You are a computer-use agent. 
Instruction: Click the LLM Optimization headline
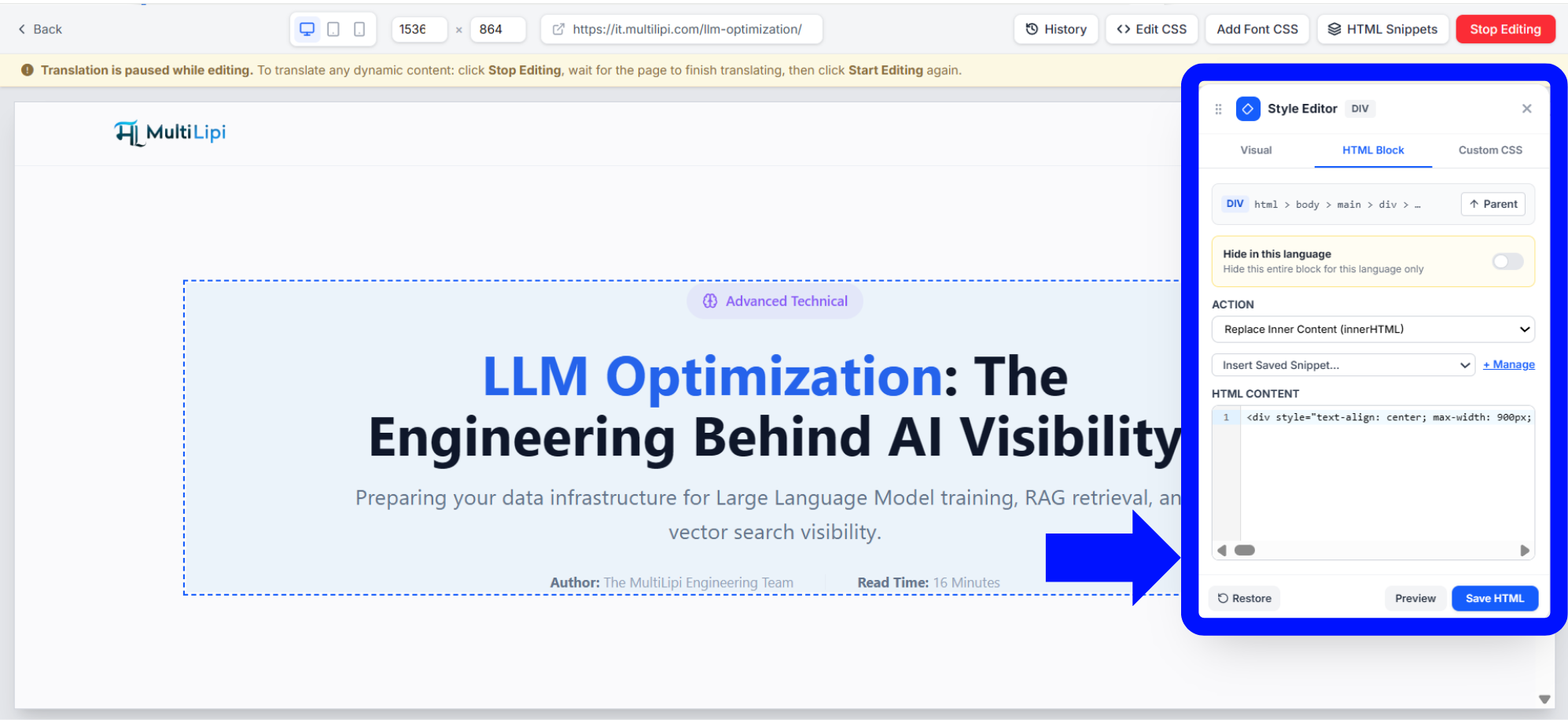pyautogui.click(x=775, y=407)
